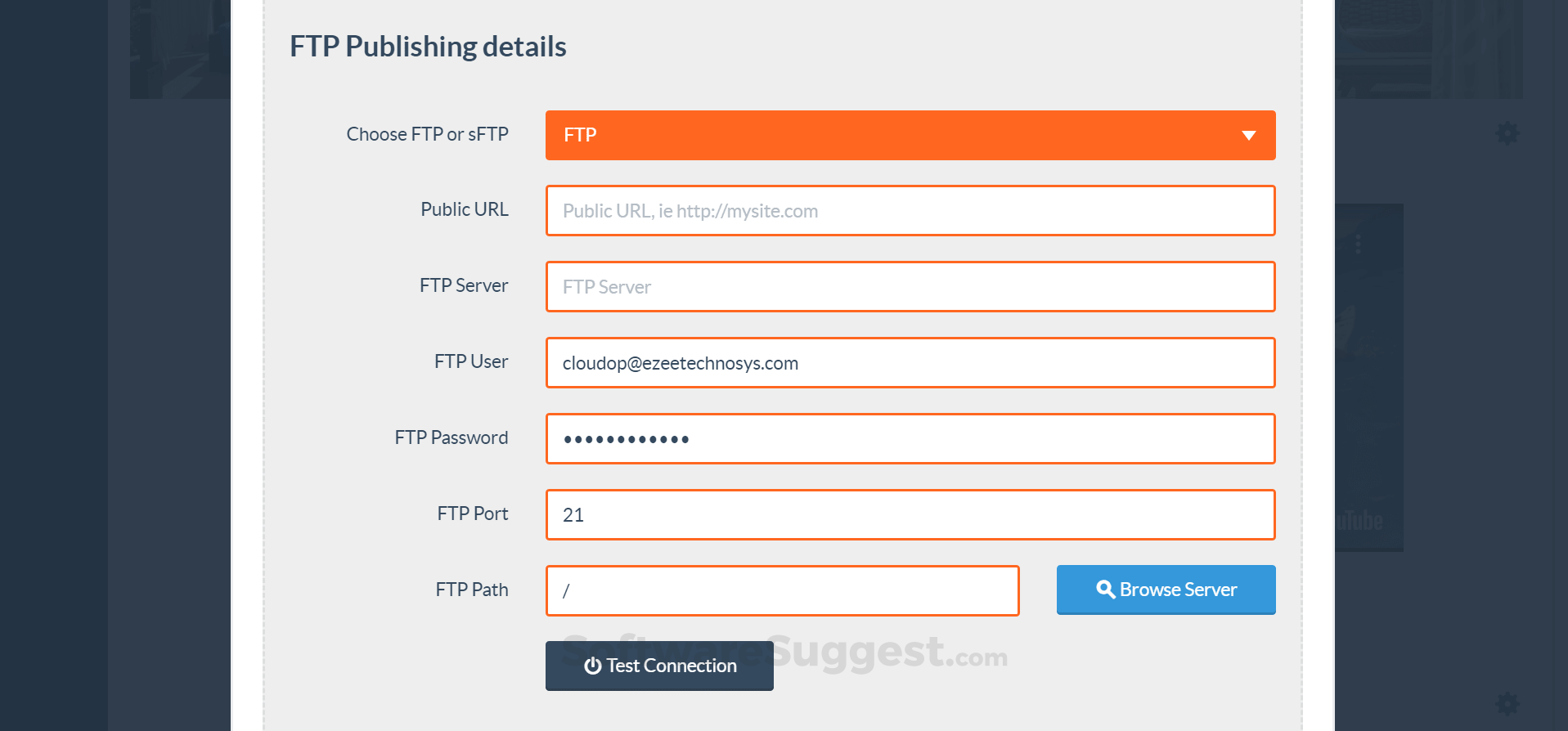
Task: Click the magnifier icon on Browse Server
Action: coord(1105,590)
